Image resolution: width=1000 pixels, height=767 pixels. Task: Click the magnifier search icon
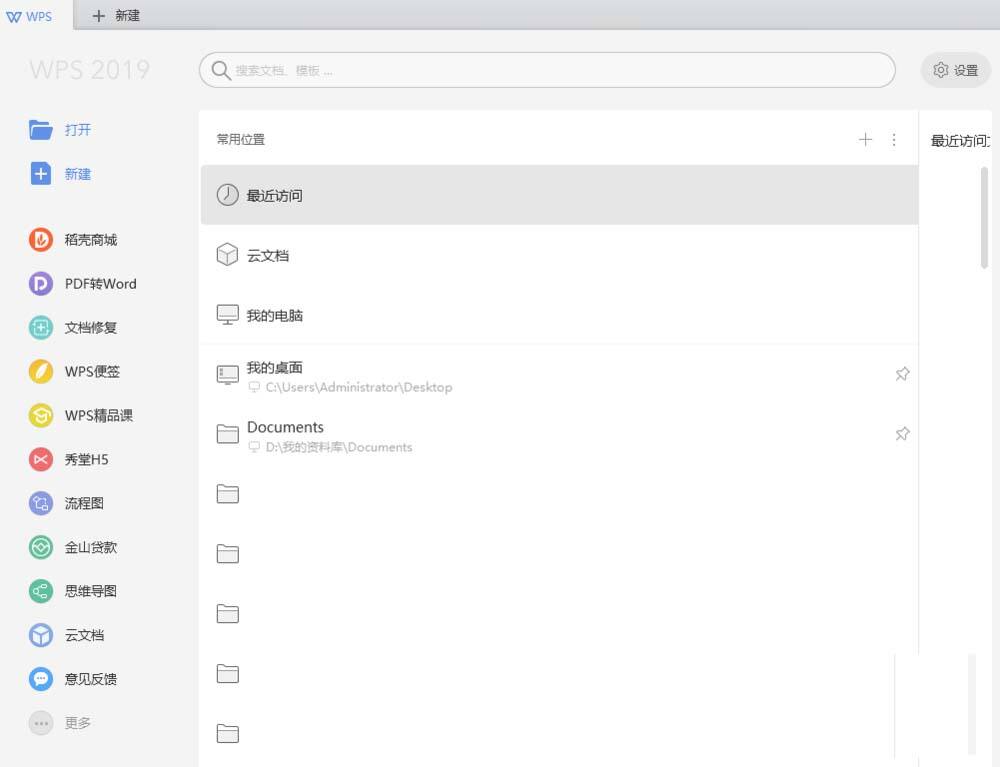221,70
